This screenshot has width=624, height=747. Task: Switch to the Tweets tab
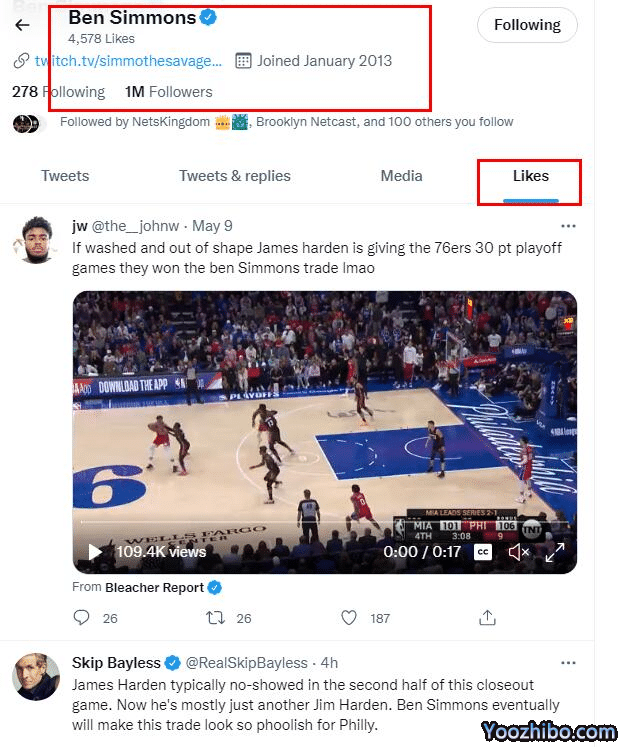tap(65, 176)
